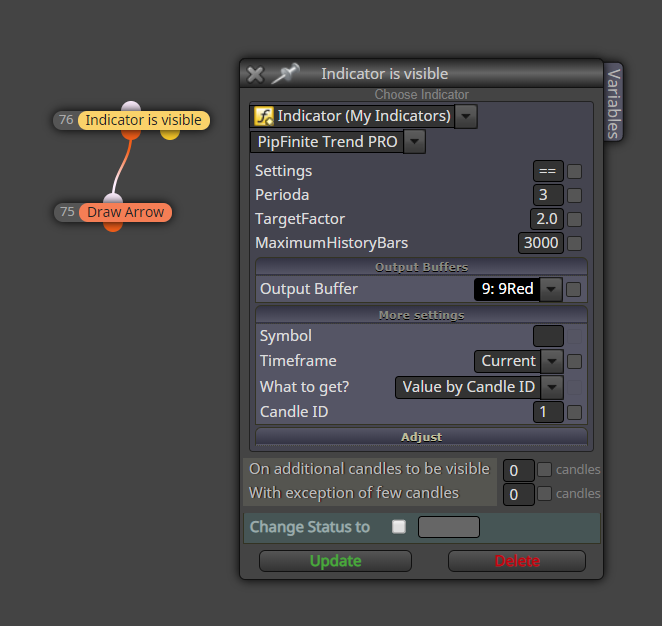Click the 9: 9Red buffer value

[507, 289]
